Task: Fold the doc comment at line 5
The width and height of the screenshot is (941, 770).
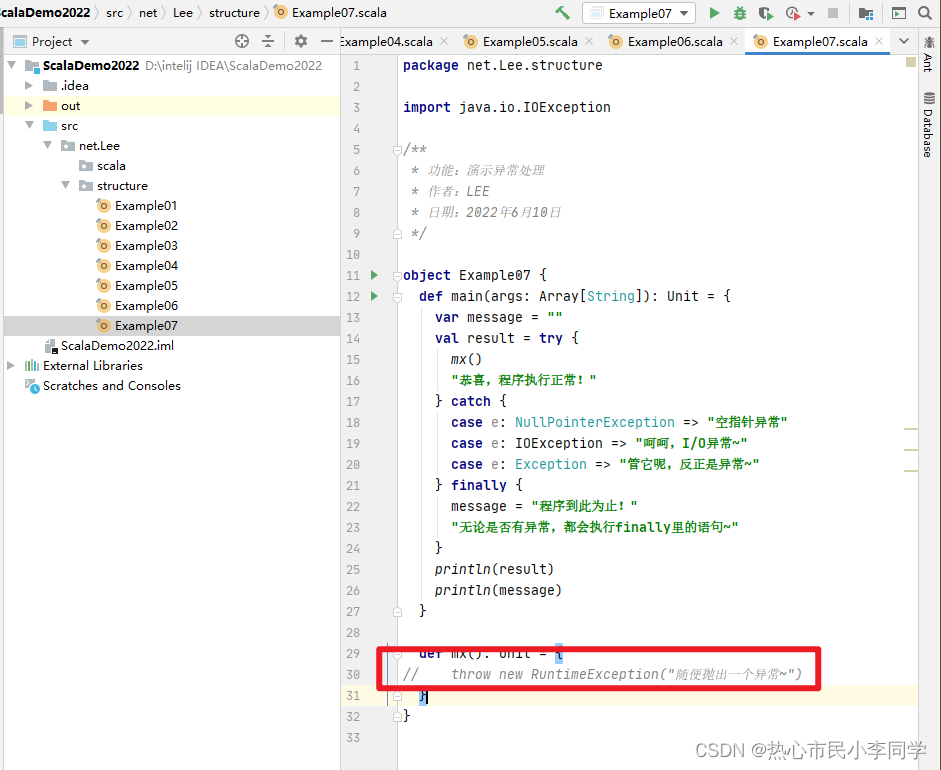Action: pos(397,149)
